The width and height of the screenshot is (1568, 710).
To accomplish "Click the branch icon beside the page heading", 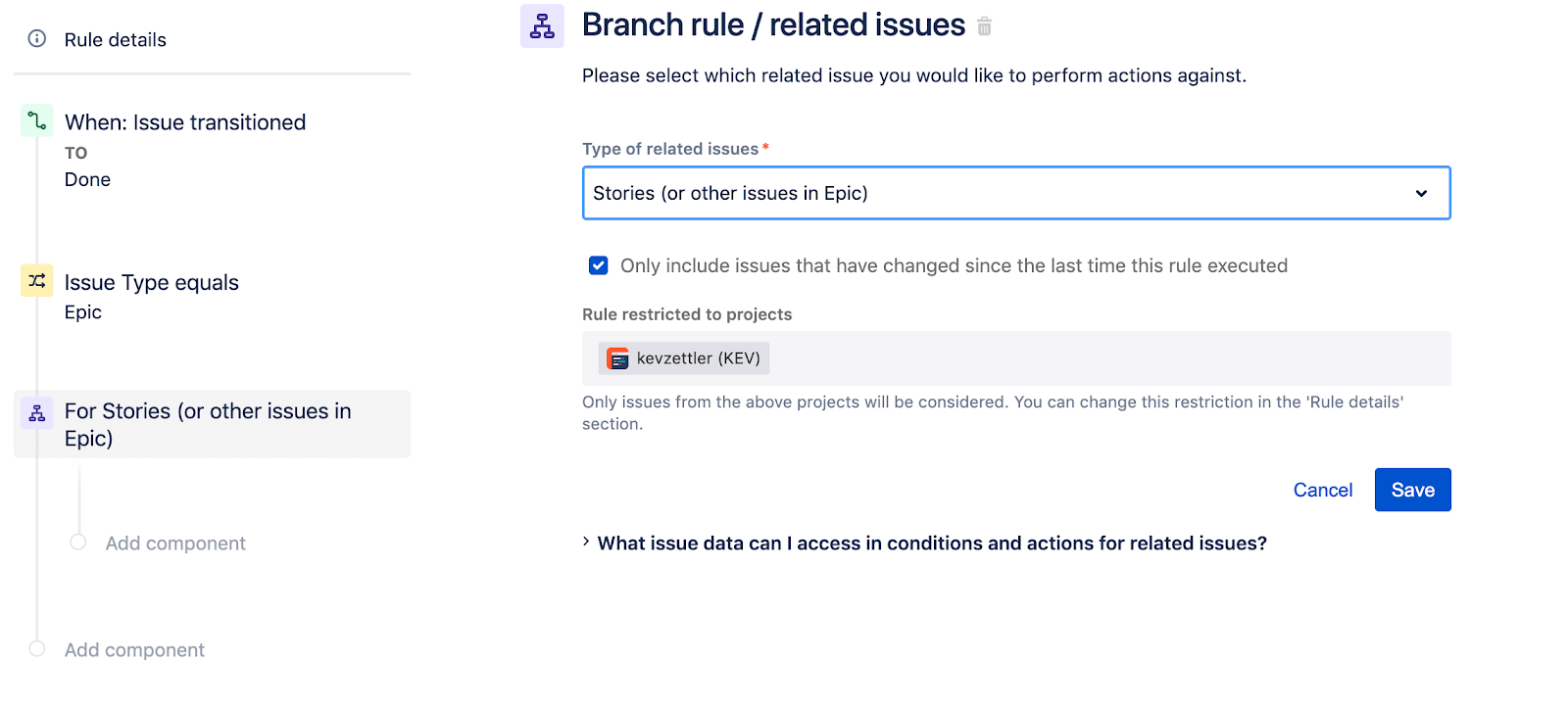I will pyautogui.click(x=542, y=25).
